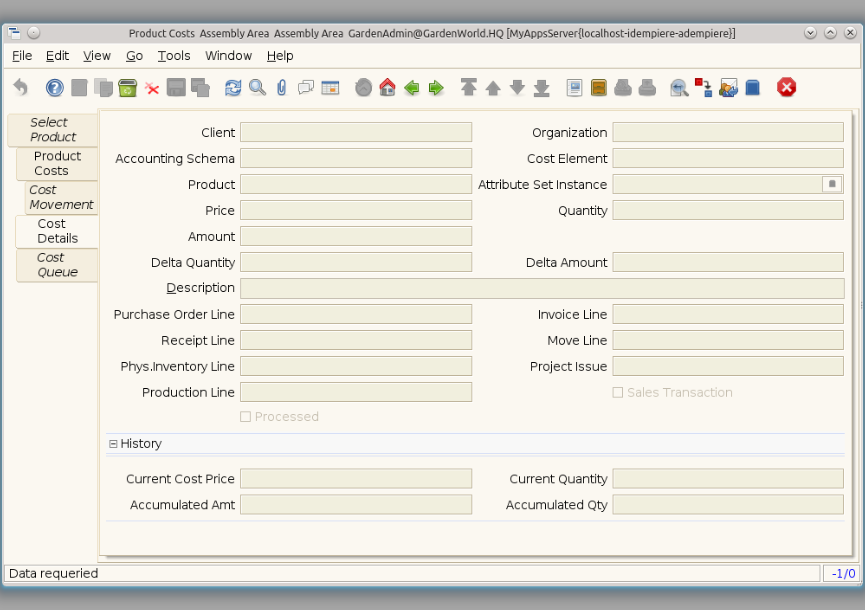Click the red X delete-selection icon
Viewport: 865px width, 610px height.
152,87
